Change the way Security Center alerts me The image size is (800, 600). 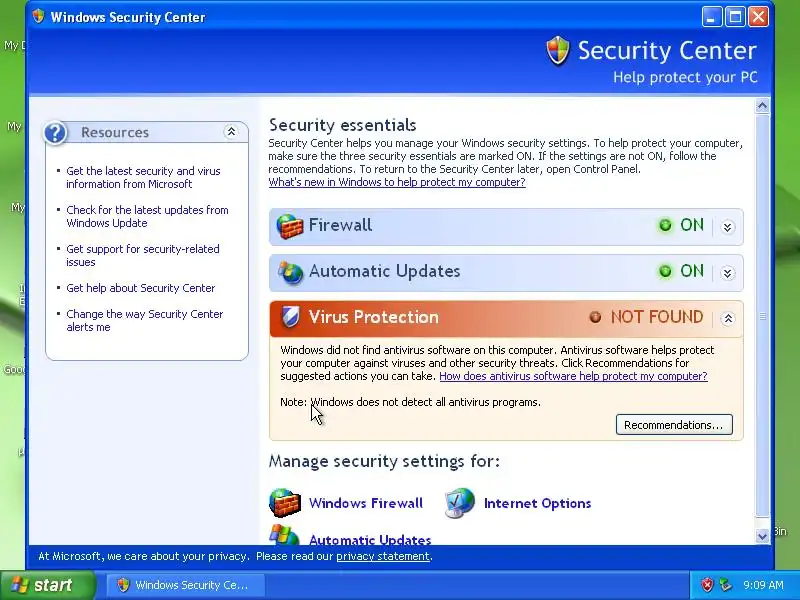tap(145, 320)
